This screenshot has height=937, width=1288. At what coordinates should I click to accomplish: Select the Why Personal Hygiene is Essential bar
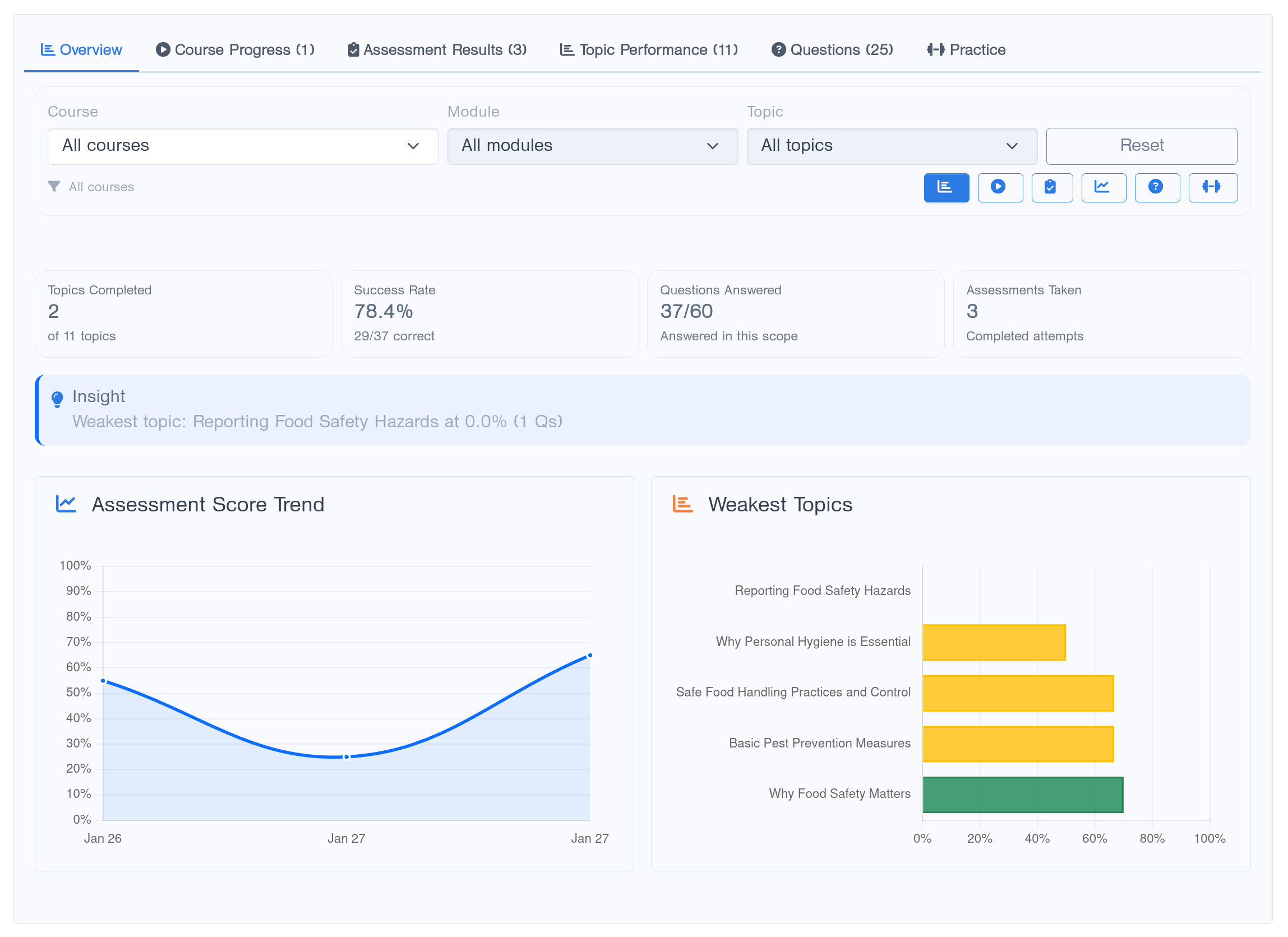coord(994,642)
